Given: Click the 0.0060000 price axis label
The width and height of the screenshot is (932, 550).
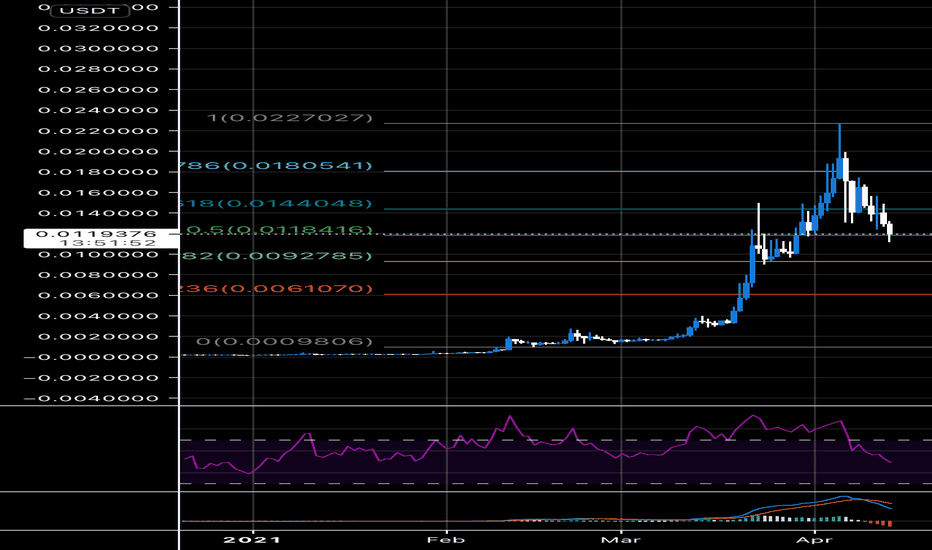Looking at the screenshot, I should coord(99,296).
